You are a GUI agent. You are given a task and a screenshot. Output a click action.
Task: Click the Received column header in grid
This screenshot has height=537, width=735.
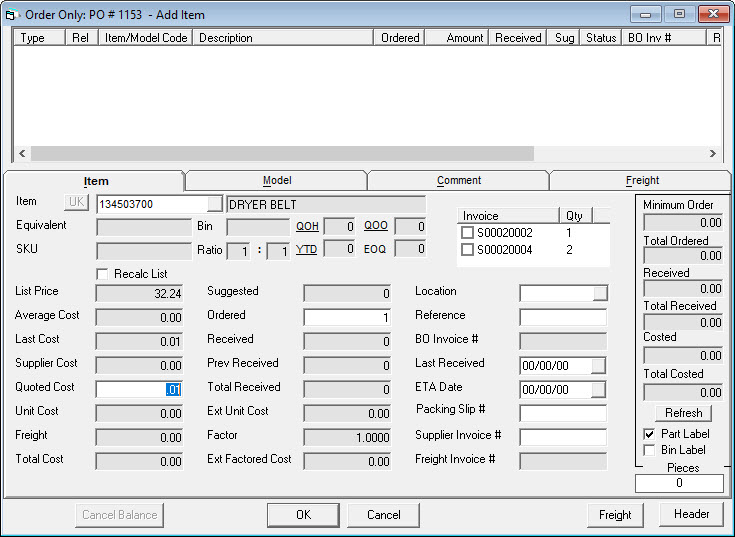[x=518, y=37]
